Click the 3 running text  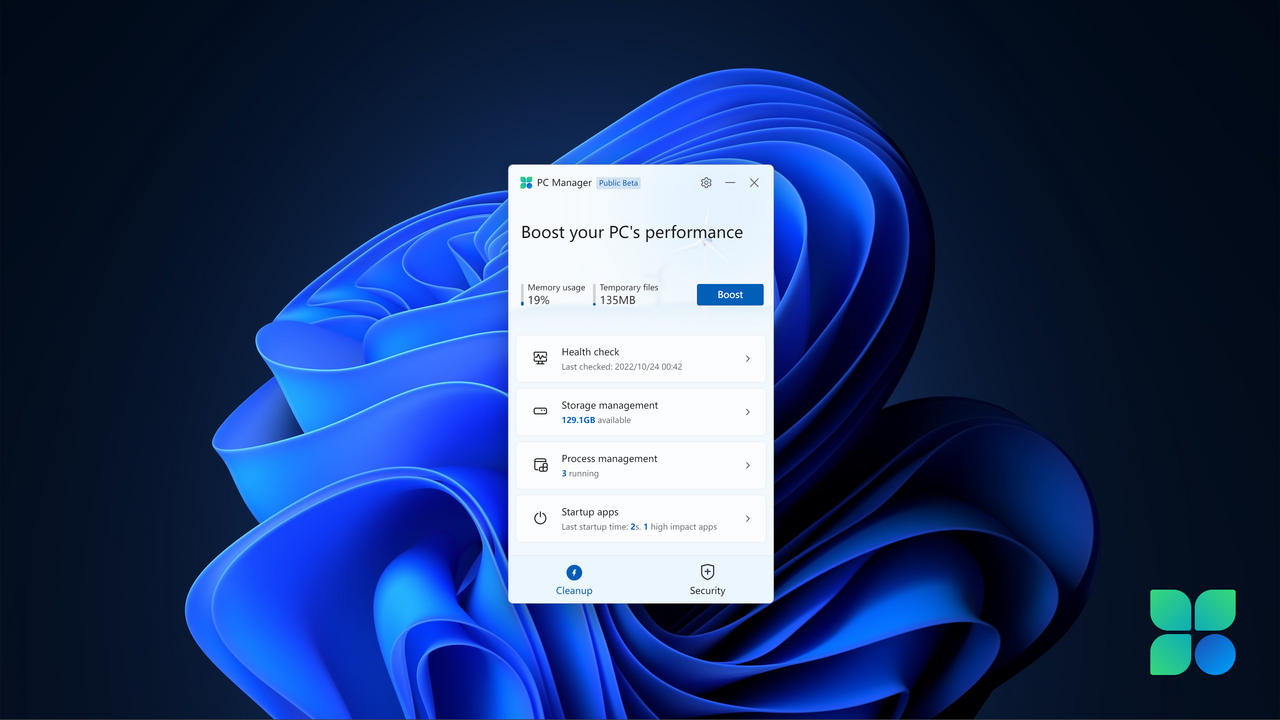(580, 474)
